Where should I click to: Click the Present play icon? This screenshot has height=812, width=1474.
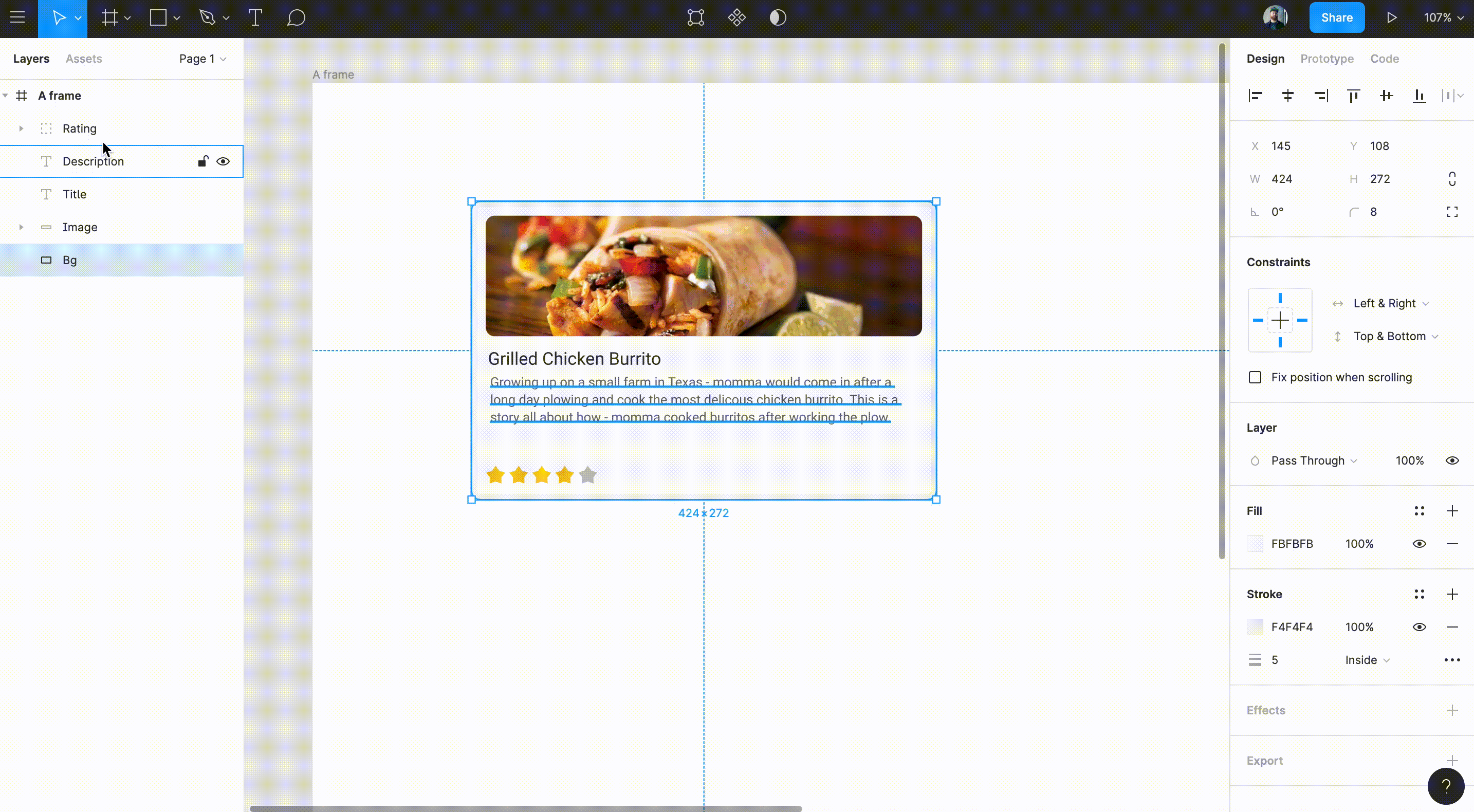click(x=1392, y=18)
